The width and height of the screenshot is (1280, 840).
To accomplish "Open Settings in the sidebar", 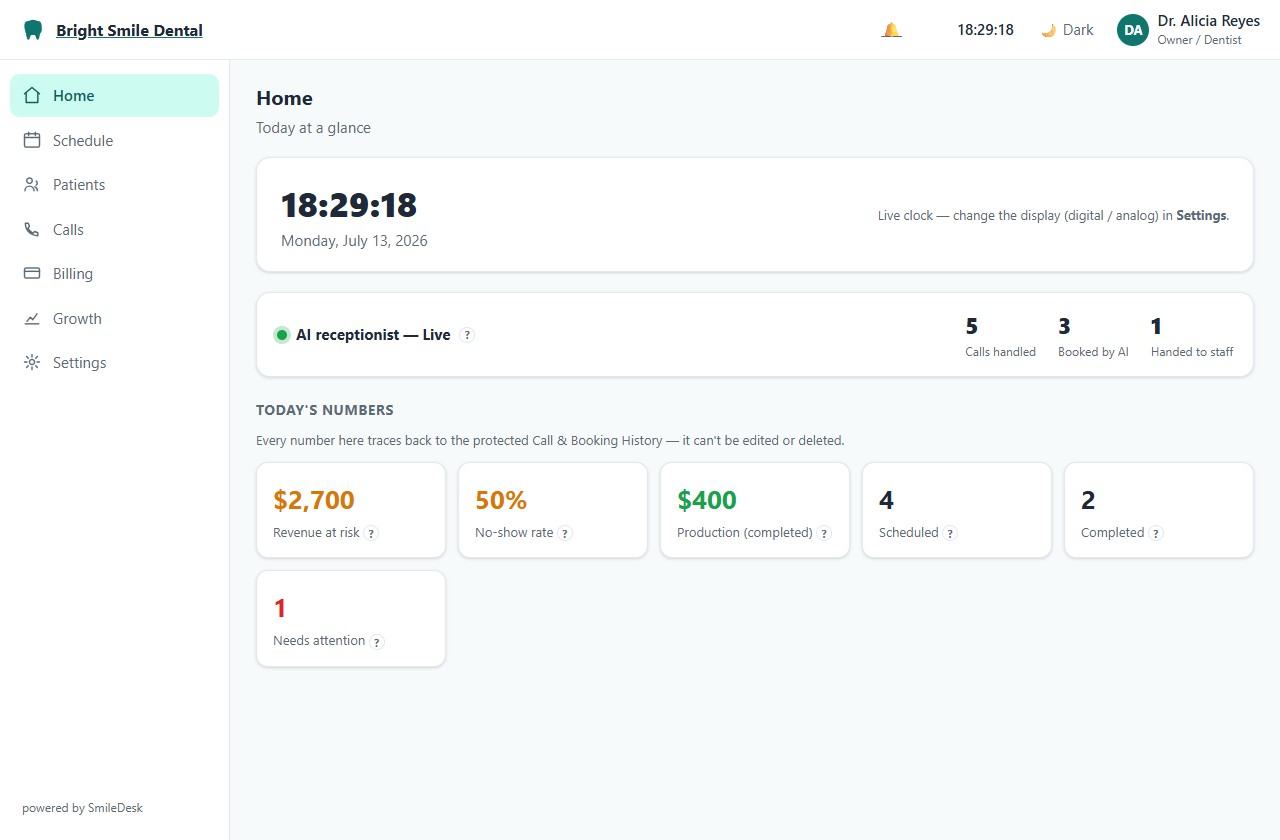I will [114, 363].
